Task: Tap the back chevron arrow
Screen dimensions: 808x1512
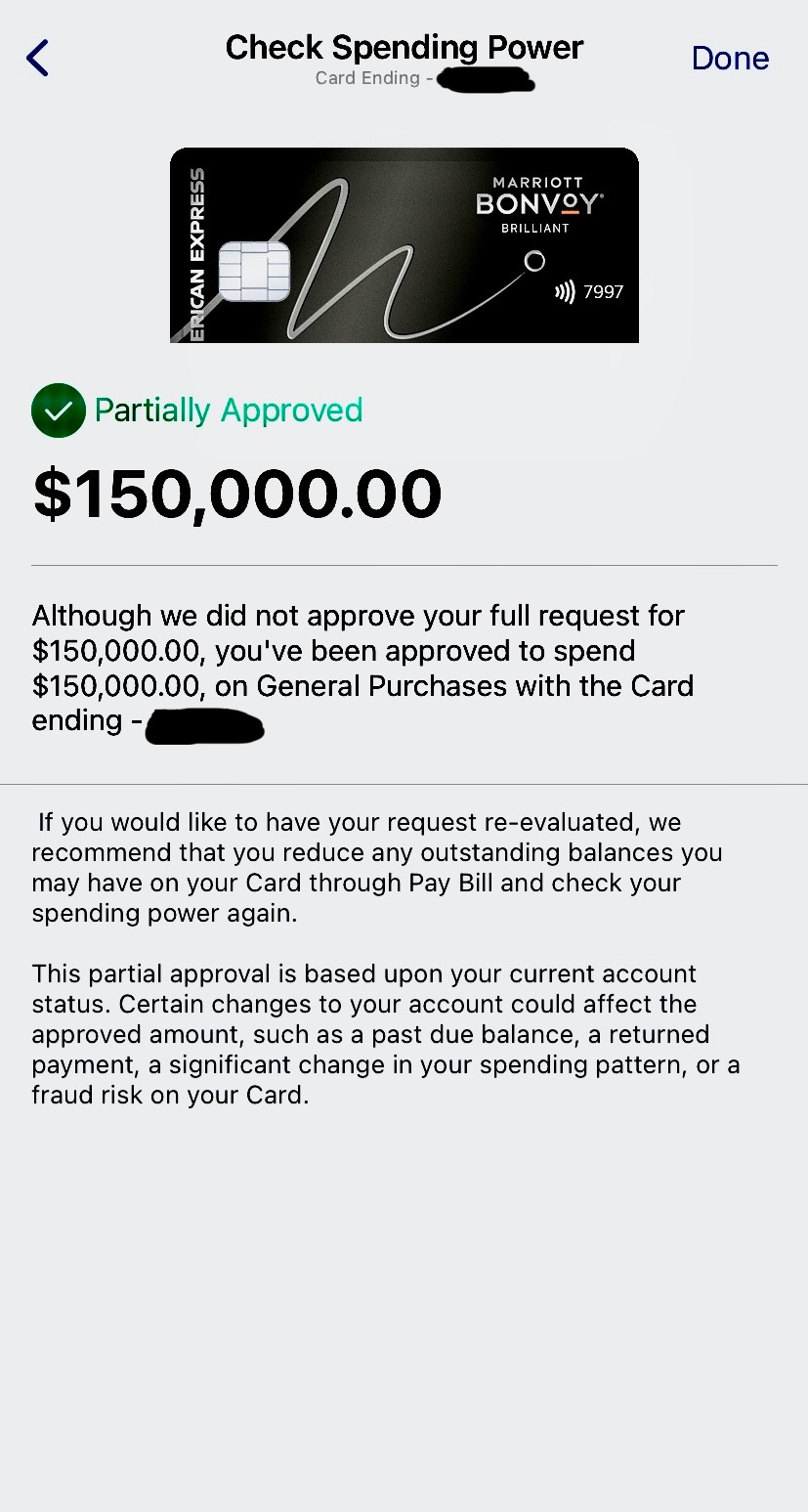Action: click(37, 58)
